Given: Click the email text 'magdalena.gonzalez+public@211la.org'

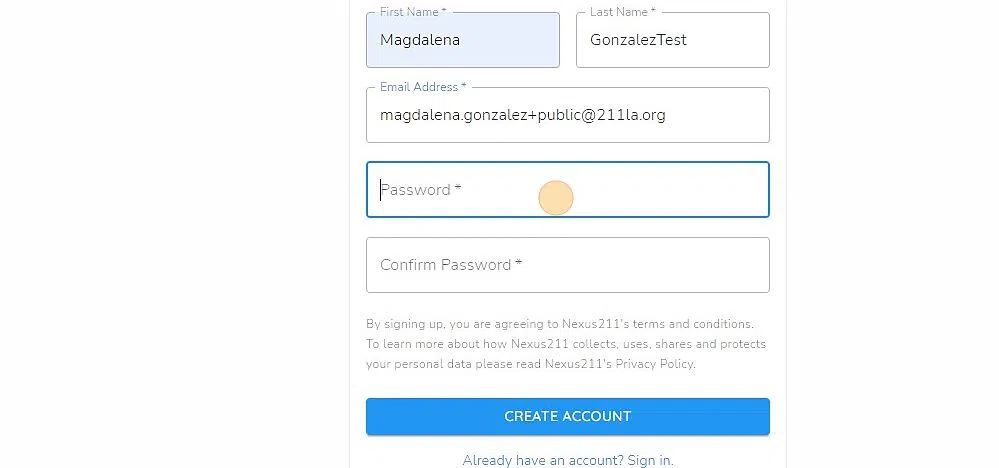Looking at the screenshot, I should [522, 116].
